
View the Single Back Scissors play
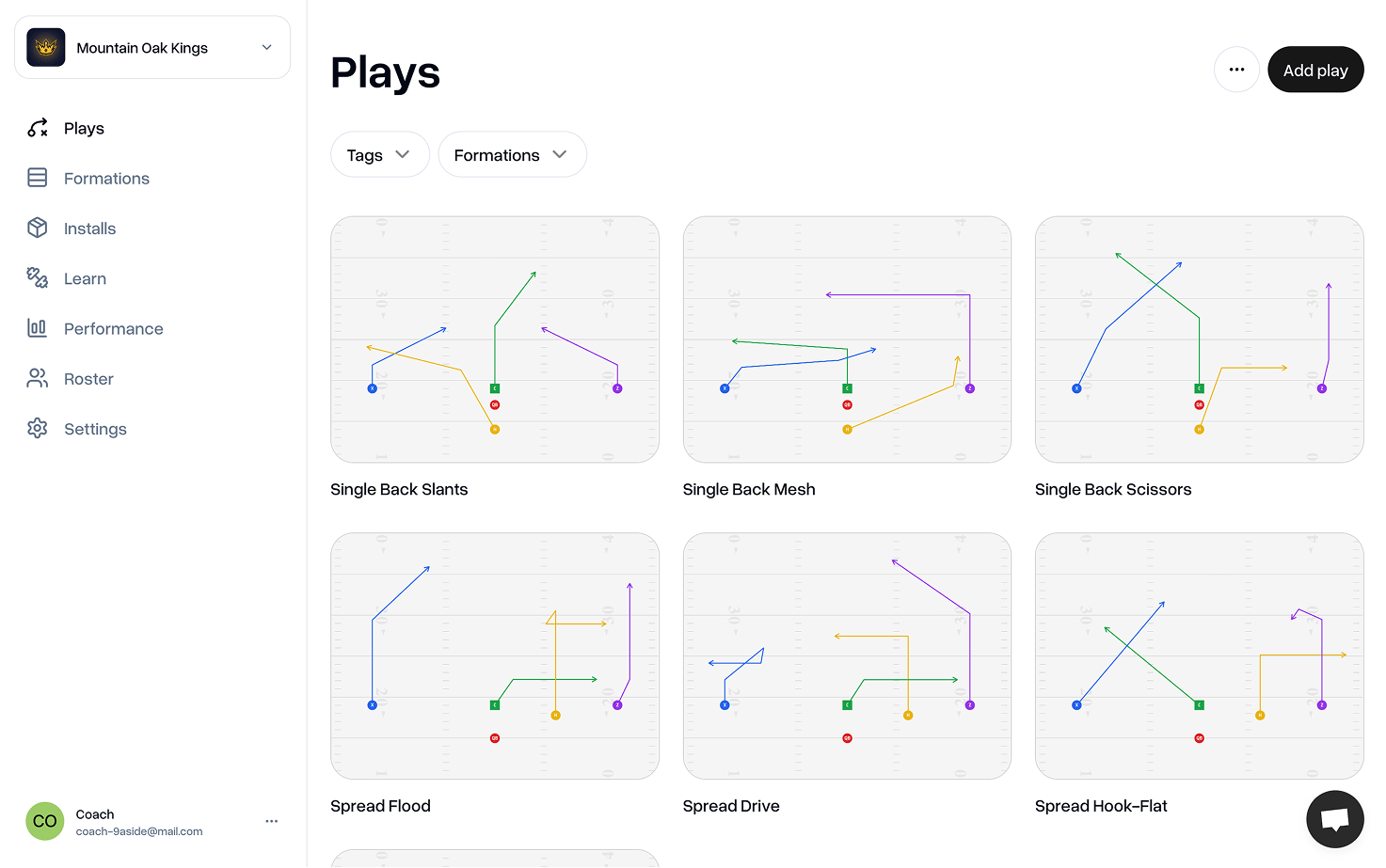[x=1199, y=339]
